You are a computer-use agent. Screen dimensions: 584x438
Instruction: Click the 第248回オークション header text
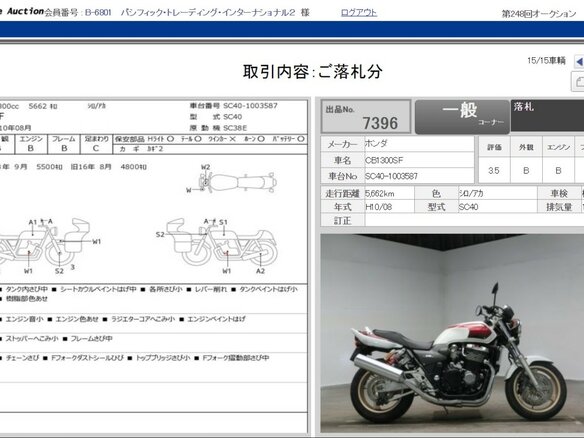(x=539, y=14)
